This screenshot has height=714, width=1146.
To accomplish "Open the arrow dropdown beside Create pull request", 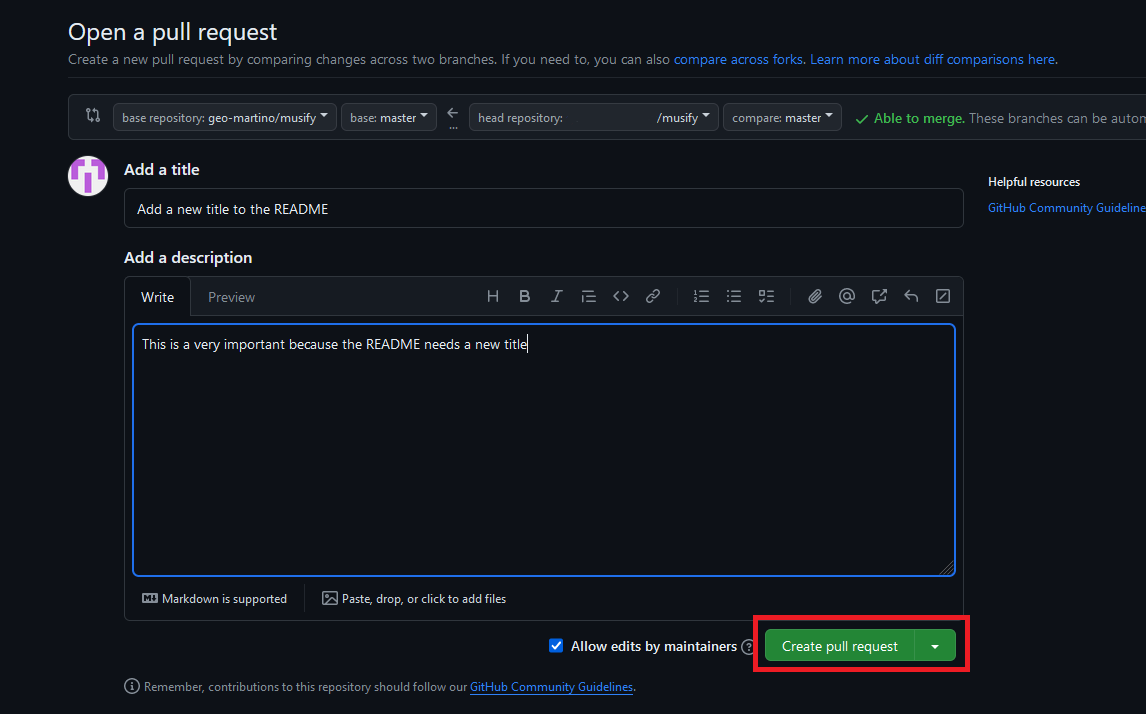I will pyautogui.click(x=935, y=646).
